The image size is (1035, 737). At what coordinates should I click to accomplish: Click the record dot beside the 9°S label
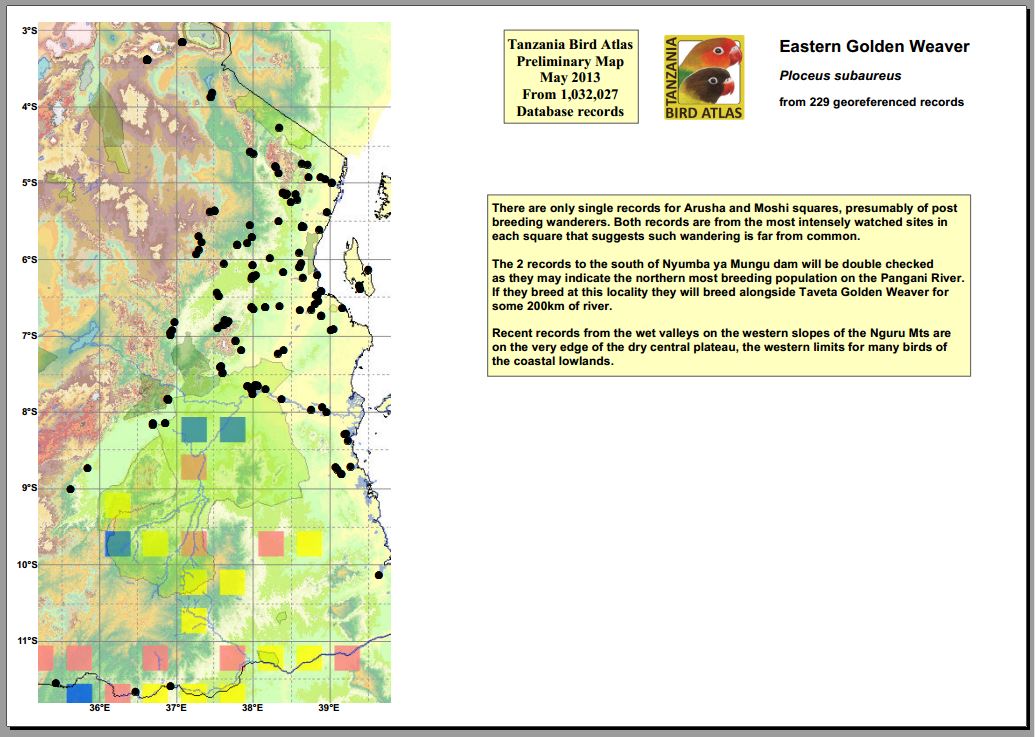point(70,489)
